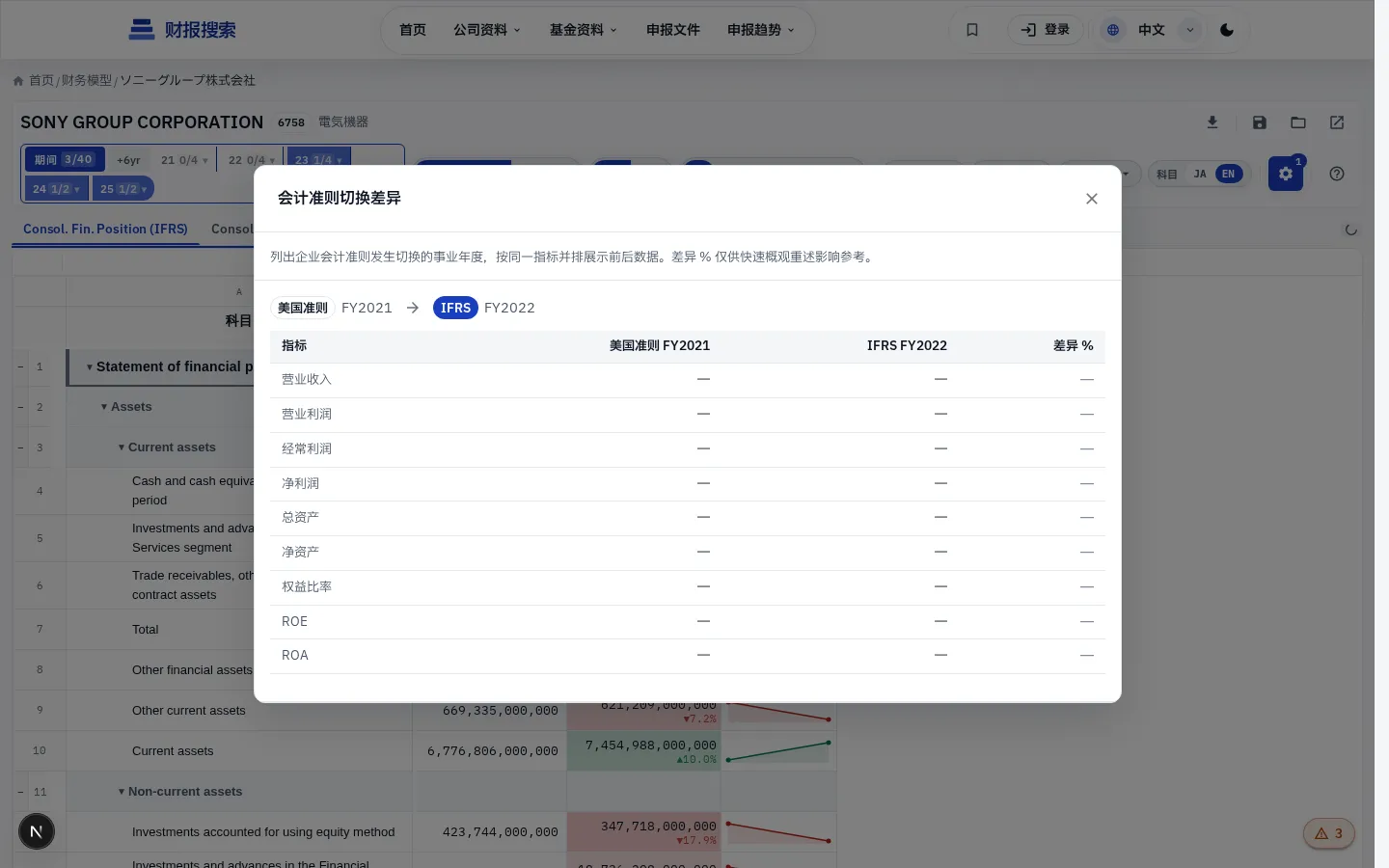Click the login arrow icon beside 登录

coord(1028,30)
